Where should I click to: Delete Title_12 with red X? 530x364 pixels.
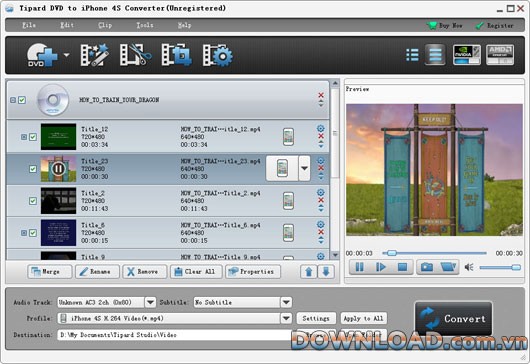(x=321, y=136)
